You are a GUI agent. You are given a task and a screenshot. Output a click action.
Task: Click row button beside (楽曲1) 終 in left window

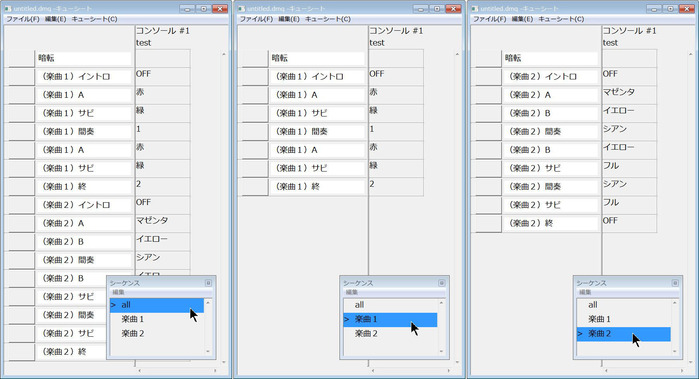[x=21, y=187]
